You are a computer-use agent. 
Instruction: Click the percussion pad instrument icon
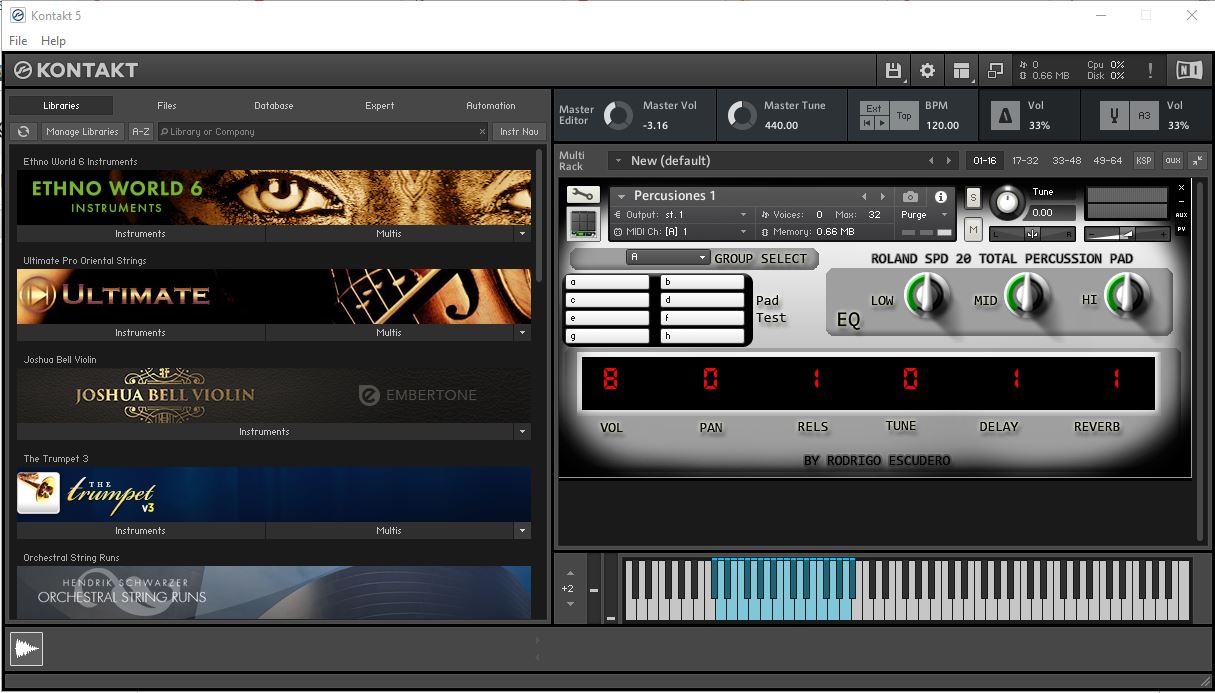[x=582, y=222]
